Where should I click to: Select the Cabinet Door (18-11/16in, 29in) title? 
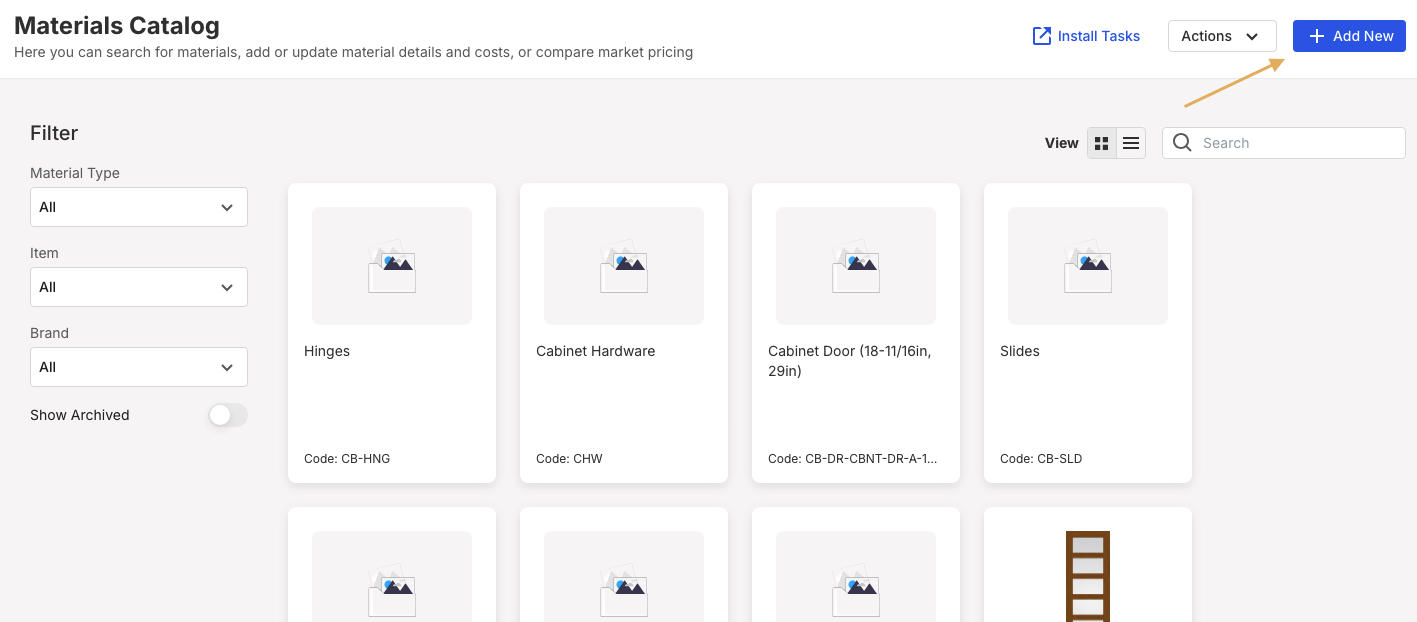click(850, 361)
